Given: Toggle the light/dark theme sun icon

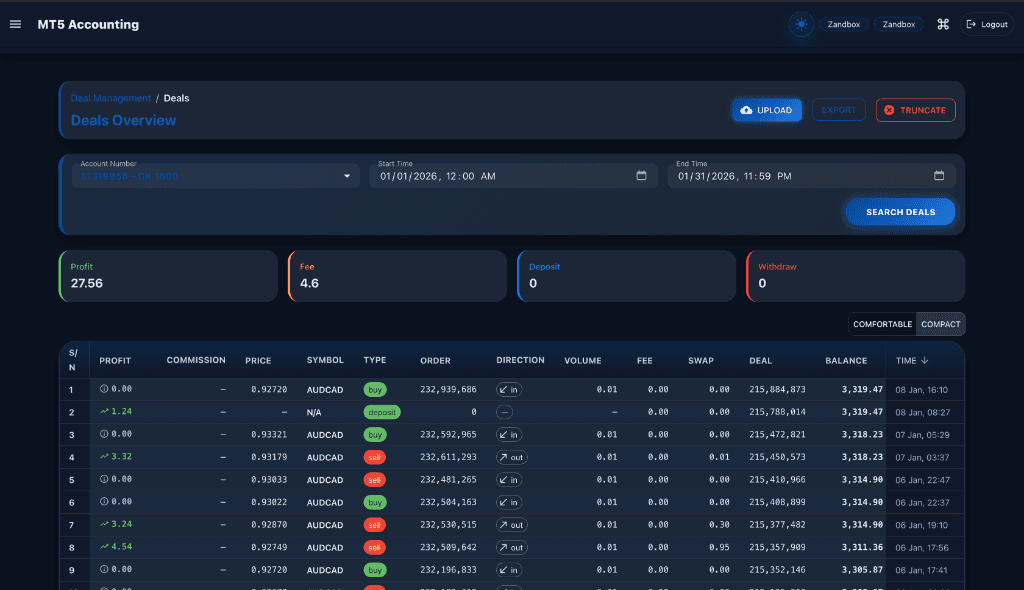Looking at the screenshot, I should pyautogui.click(x=800, y=25).
